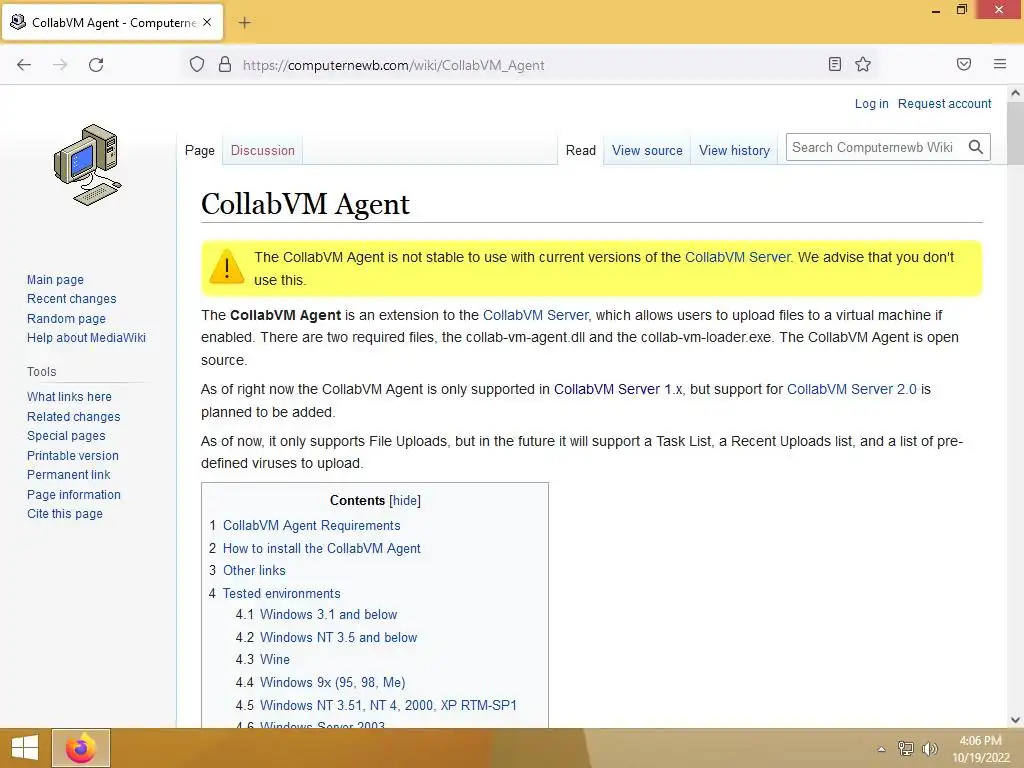Open Related changes tool
Screen dimensions: 1024x768
[x=74, y=417]
